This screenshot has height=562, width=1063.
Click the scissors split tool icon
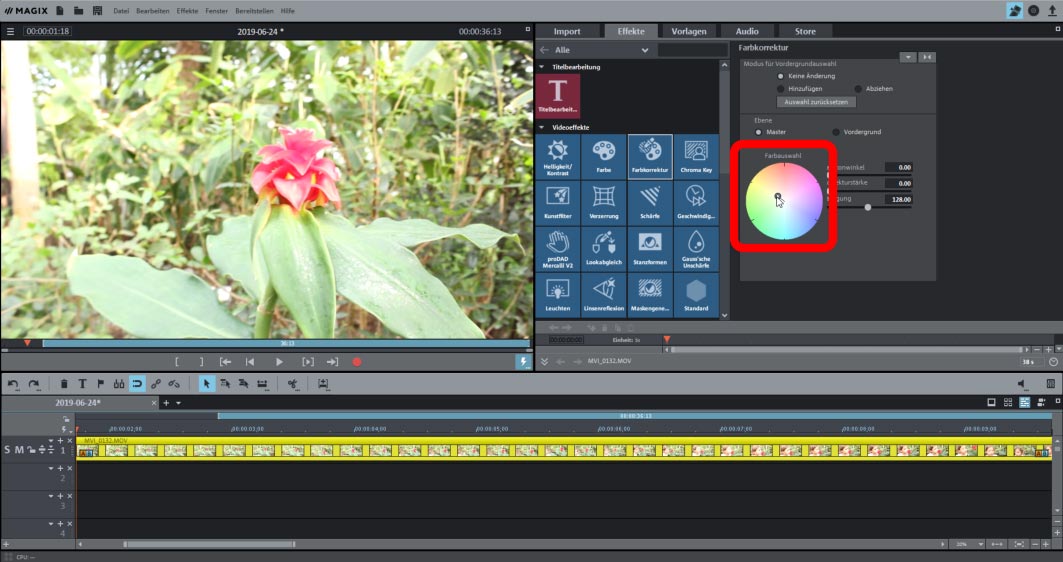click(292, 384)
